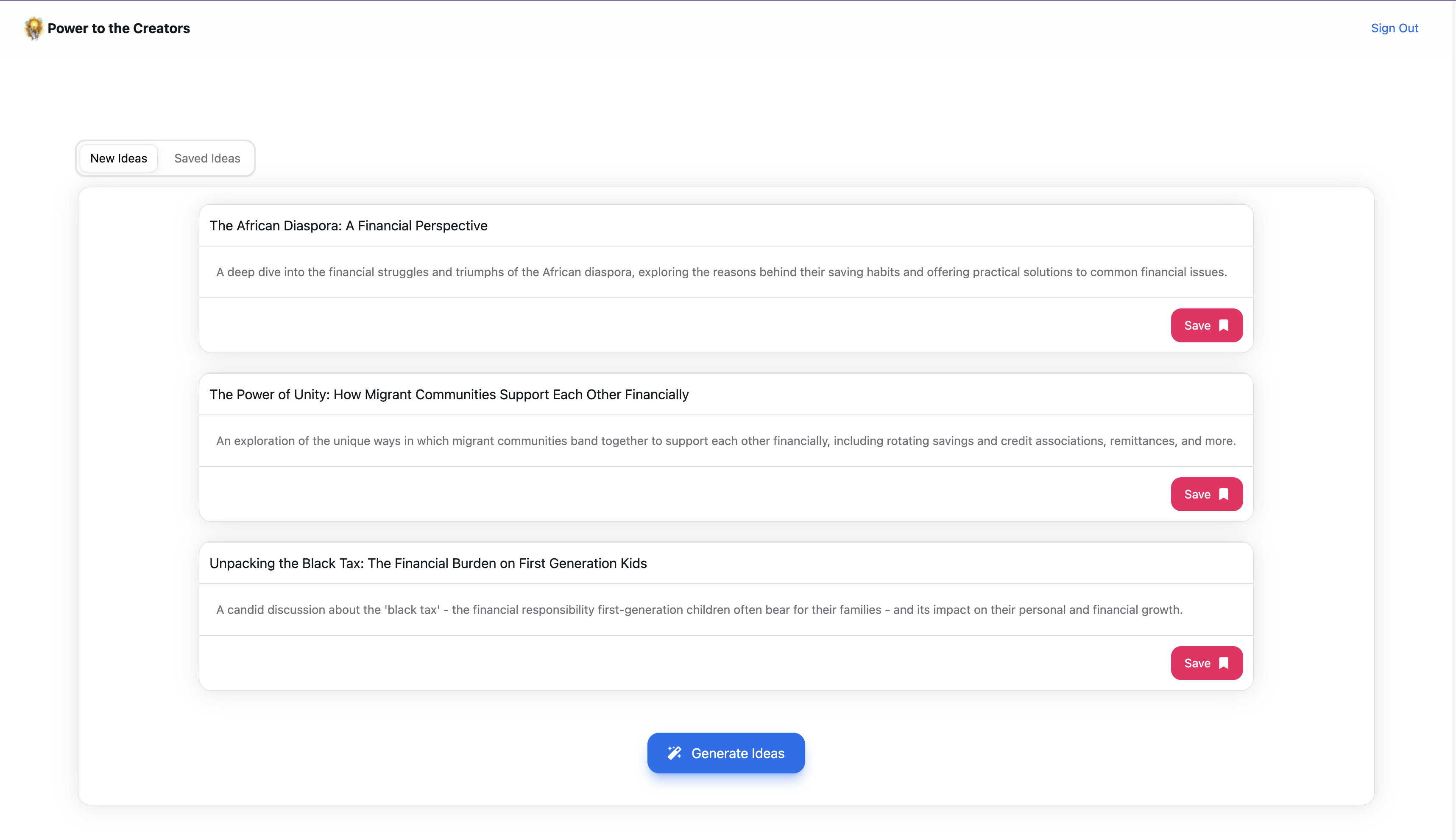Viewport: 1456px width, 840px height.
Task: Click the Power to the Creators logo icon
Action: point(33,28)
